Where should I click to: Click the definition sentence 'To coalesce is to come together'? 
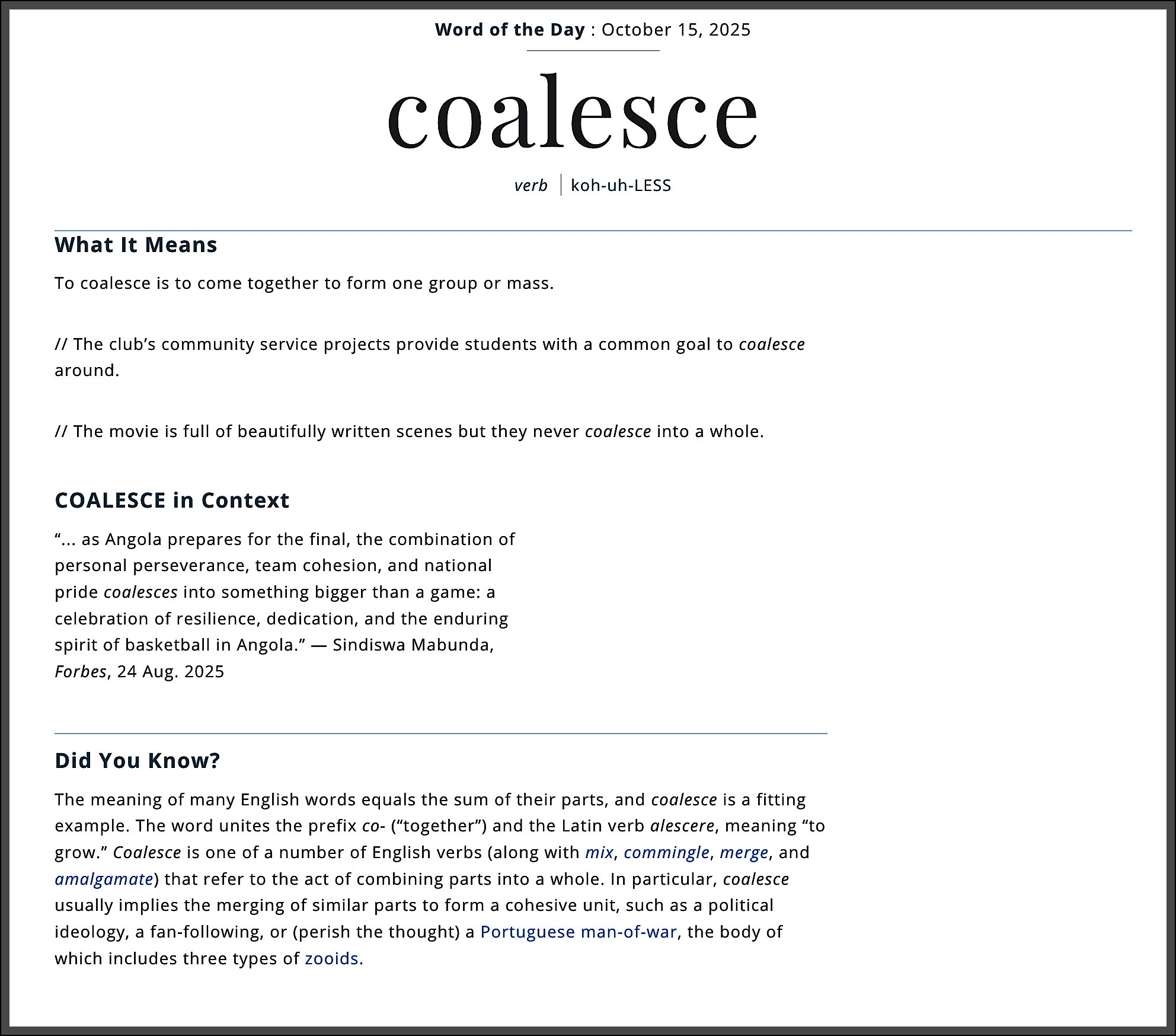(x=304, y=283)
